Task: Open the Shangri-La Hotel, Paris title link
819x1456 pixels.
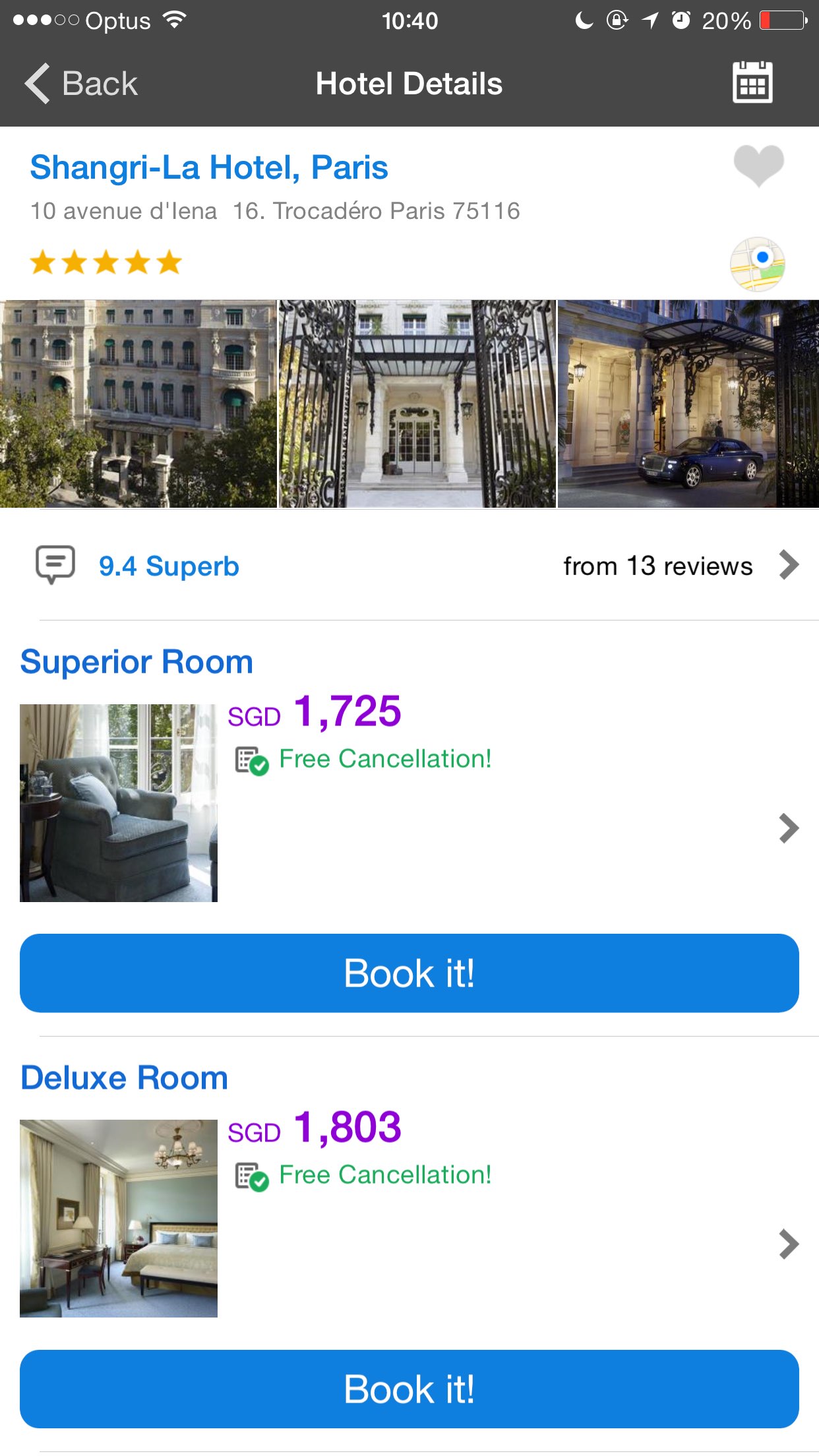Action: (209, 167)
